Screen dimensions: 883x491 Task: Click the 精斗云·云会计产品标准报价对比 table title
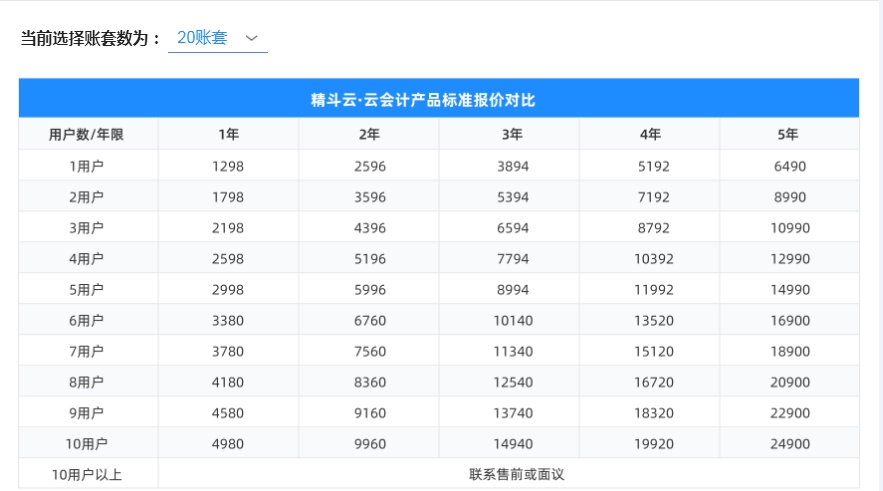pyautogui.click(x=438, y=99)
